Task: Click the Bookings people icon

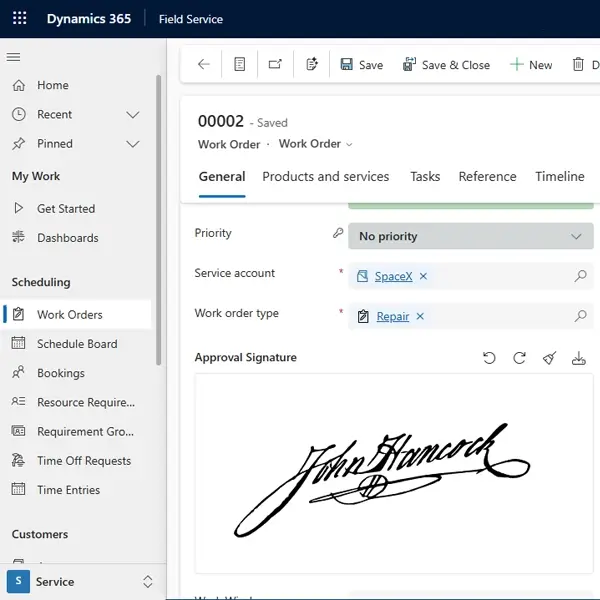Action: pos(18,372)
